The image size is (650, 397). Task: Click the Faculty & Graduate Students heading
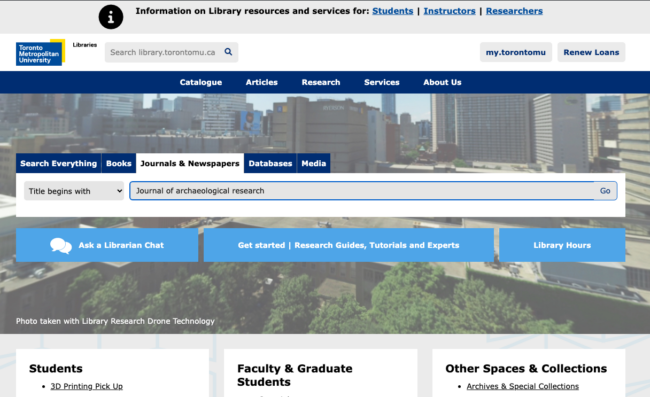[x=295, y=375]
